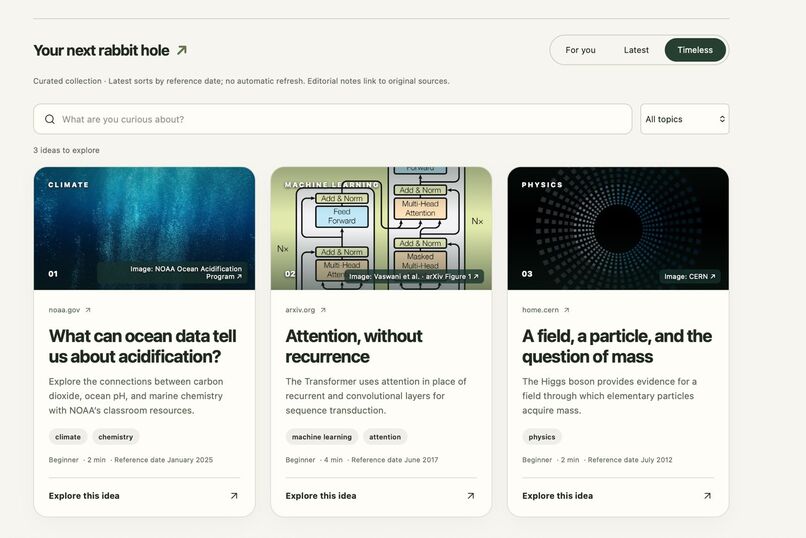Viewport: 806px width, 538px height.
Task: Open the Your next rabbit hole heading
Action: tap(101, 50)
